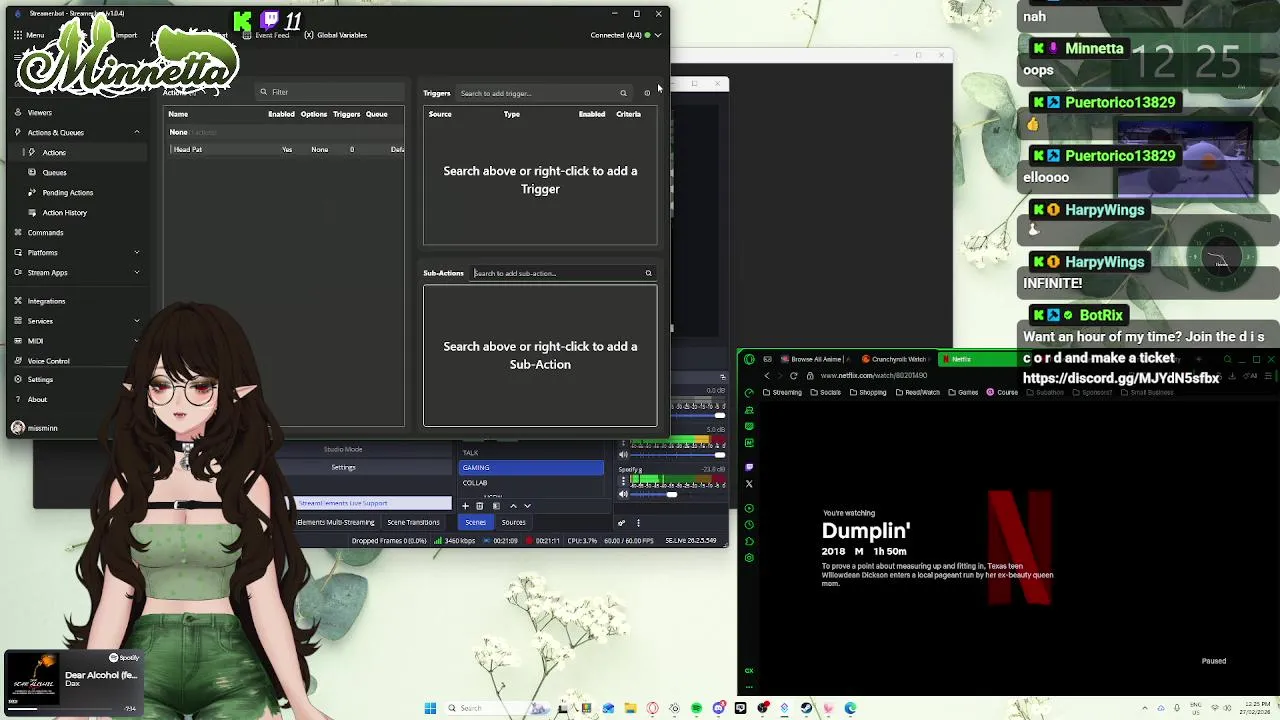Screen dimensions: 1280x720
Task: Open Event Feed in top bar
Action: pos(266,35)
